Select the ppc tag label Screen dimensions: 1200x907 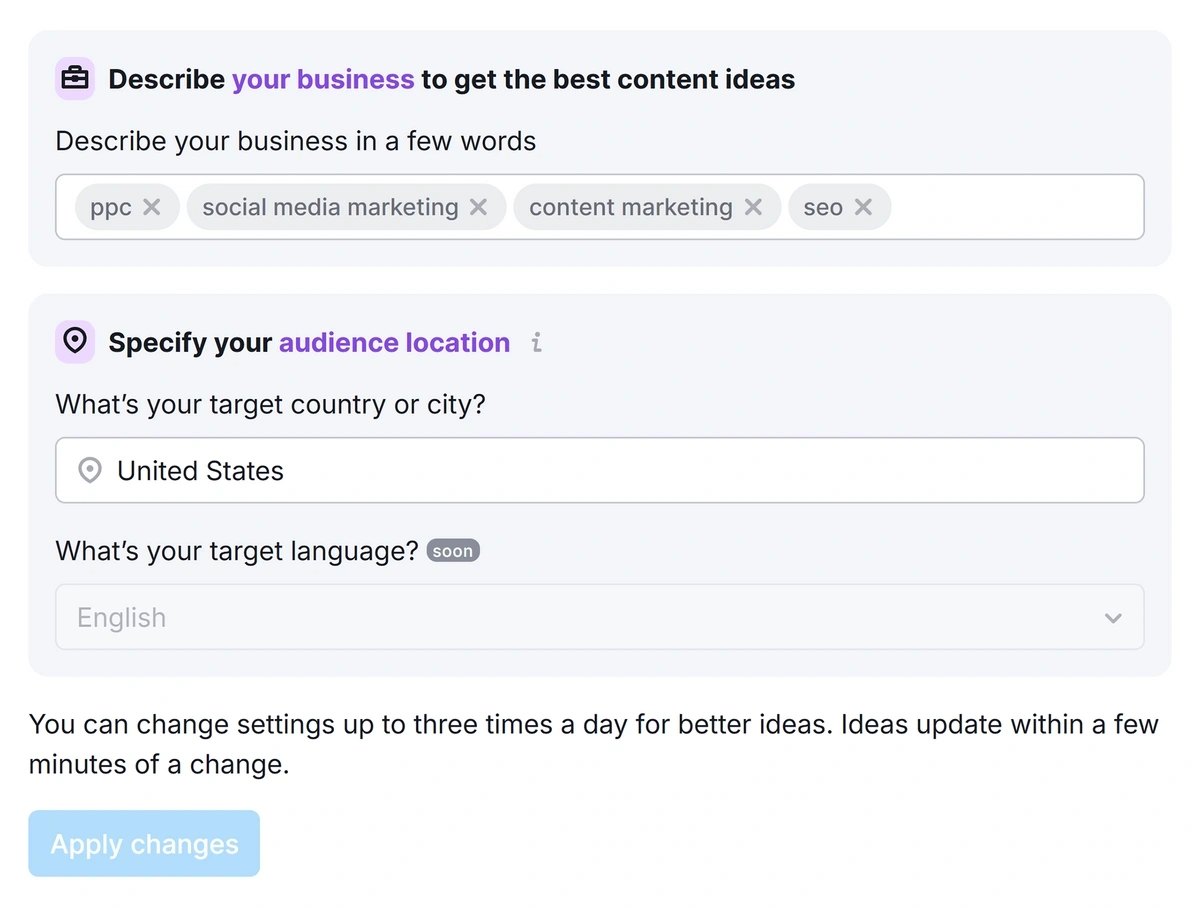110,207
